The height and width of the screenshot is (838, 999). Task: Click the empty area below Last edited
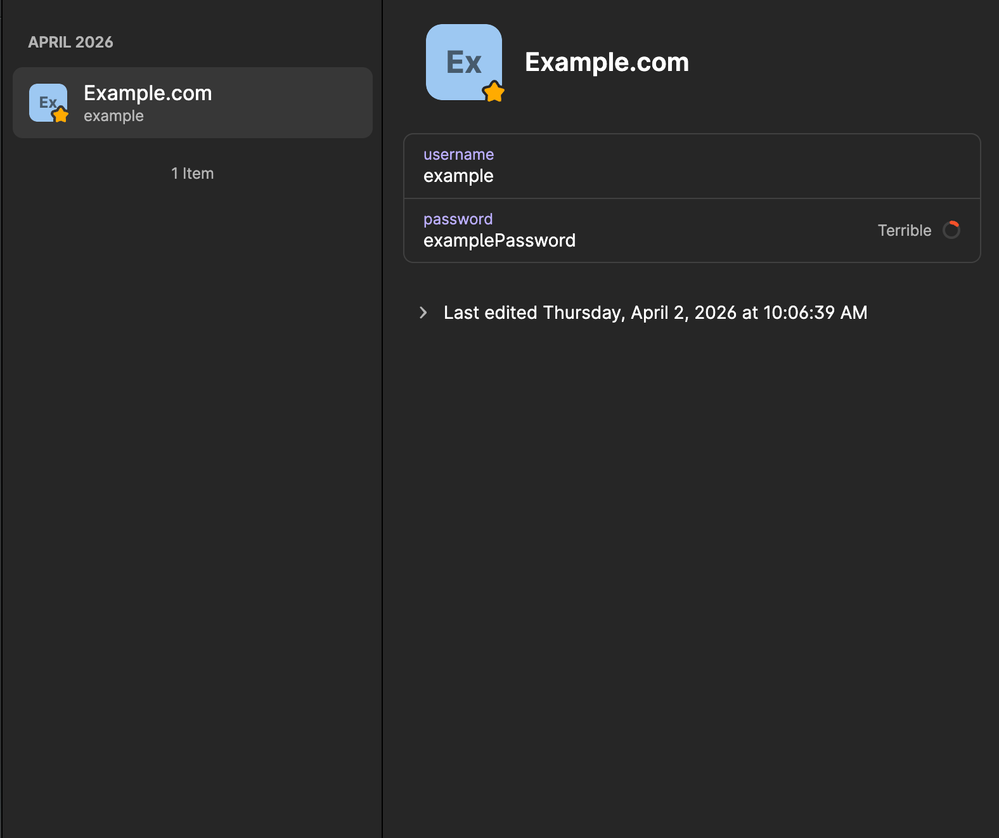690,560
